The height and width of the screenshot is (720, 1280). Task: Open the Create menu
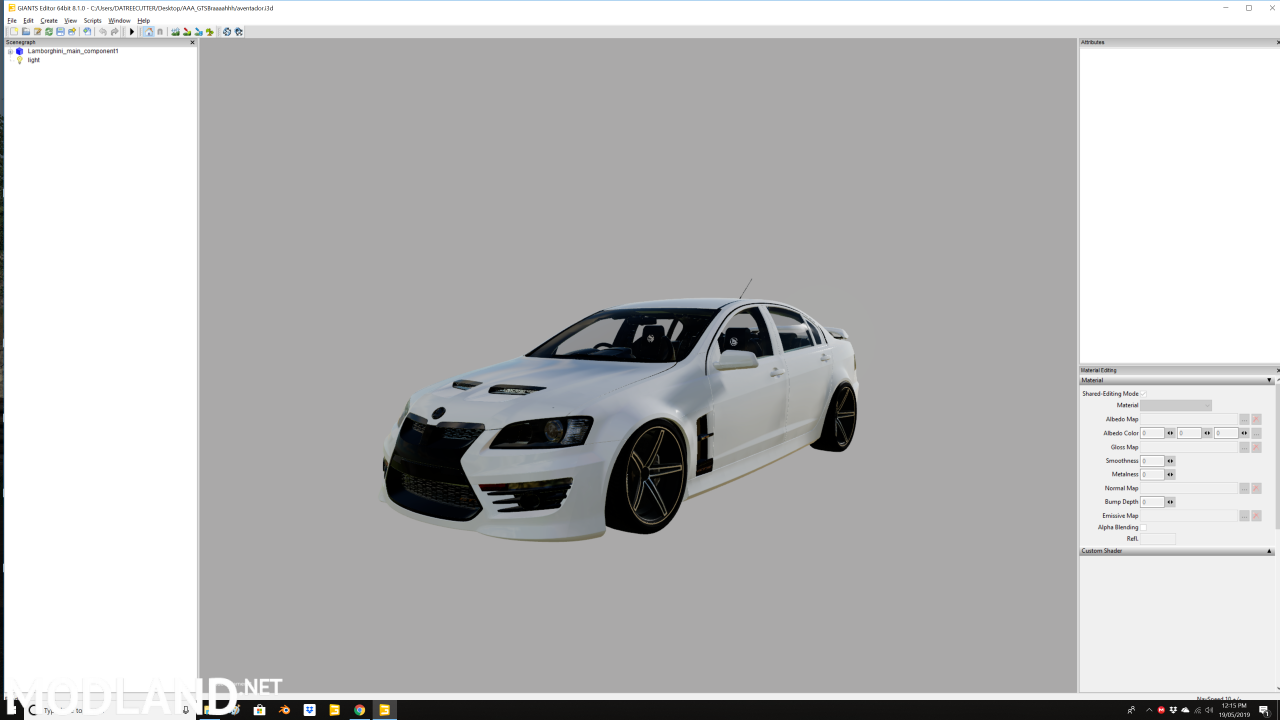pos(49,20)
